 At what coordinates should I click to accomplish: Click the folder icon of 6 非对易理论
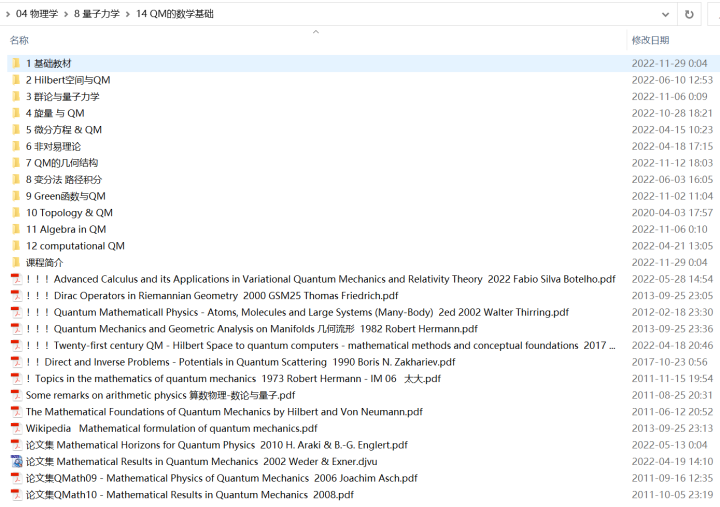(x=16, y=146)
